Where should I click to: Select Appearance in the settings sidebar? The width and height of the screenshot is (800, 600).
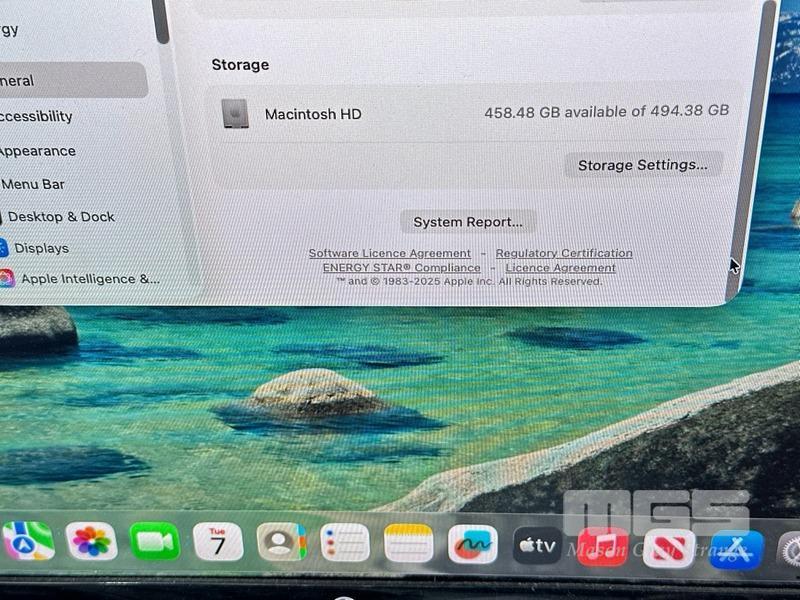point(38,151)
